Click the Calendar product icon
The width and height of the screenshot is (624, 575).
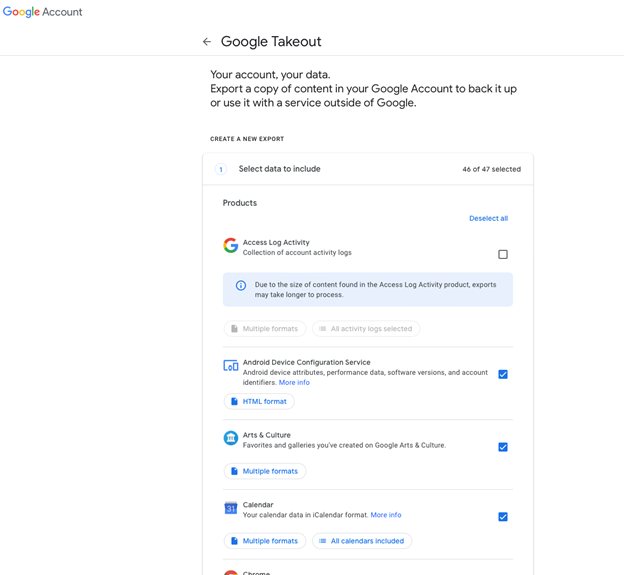(x=231, y=508)
